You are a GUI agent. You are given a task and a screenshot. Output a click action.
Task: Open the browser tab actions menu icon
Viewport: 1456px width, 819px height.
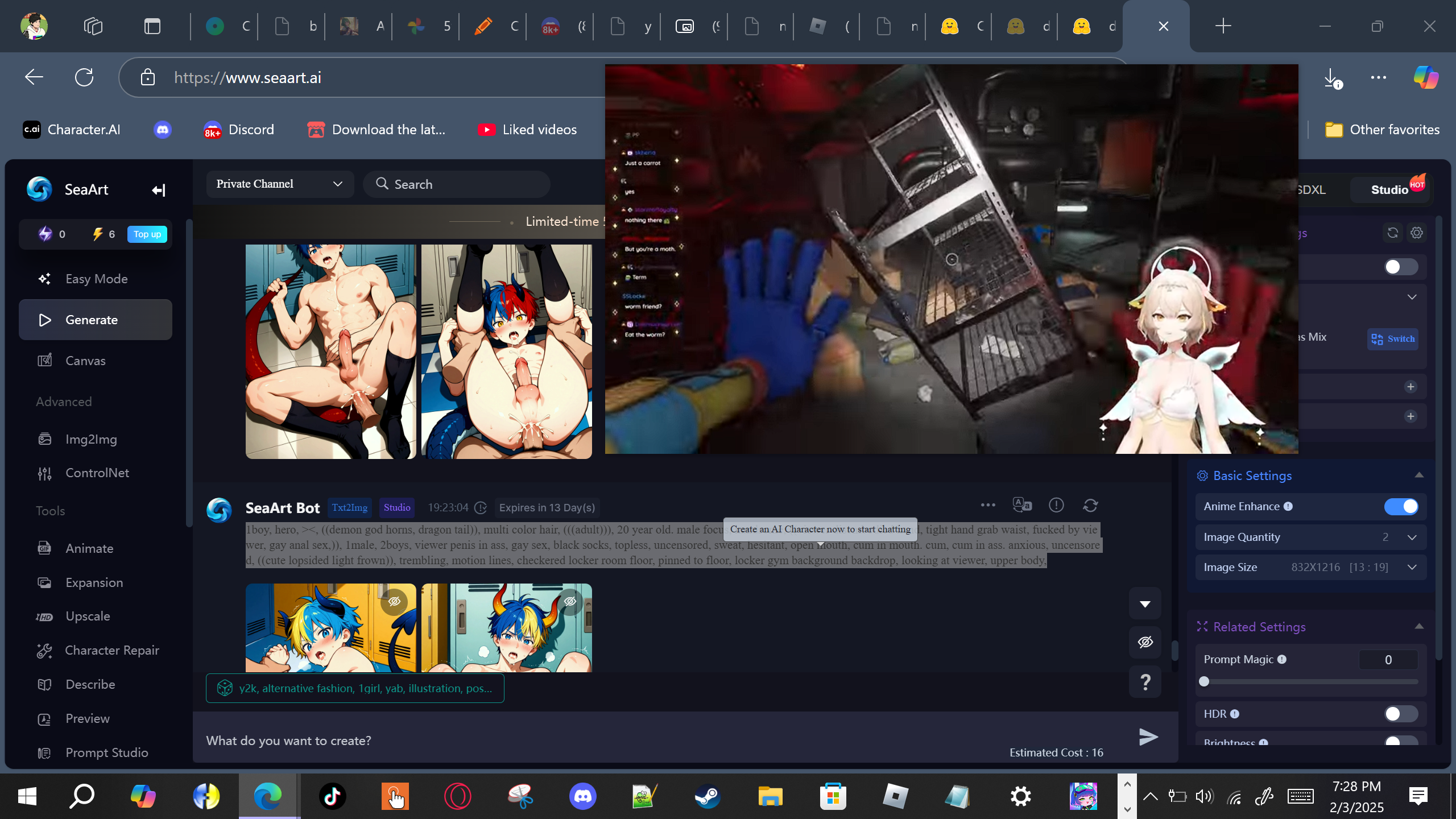[x=152, y=26]
